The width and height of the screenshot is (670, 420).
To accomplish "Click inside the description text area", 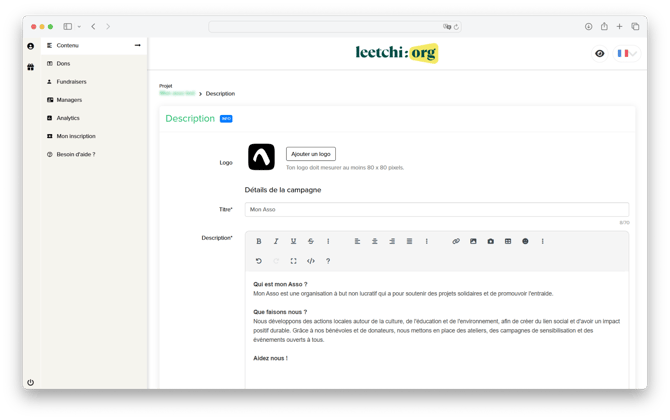I will pos(437,329).
